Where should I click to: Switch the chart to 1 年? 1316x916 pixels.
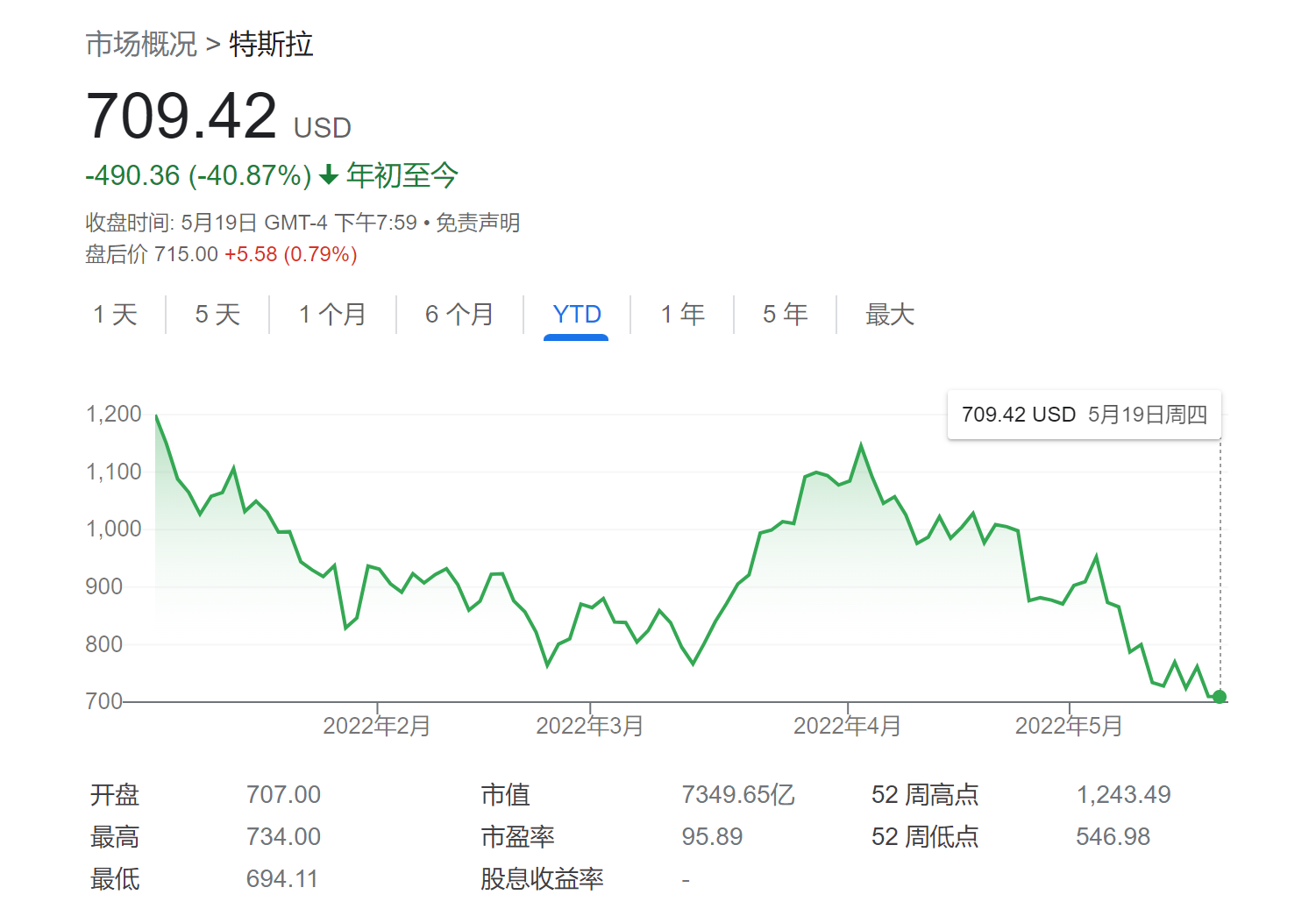coord(682,314)
